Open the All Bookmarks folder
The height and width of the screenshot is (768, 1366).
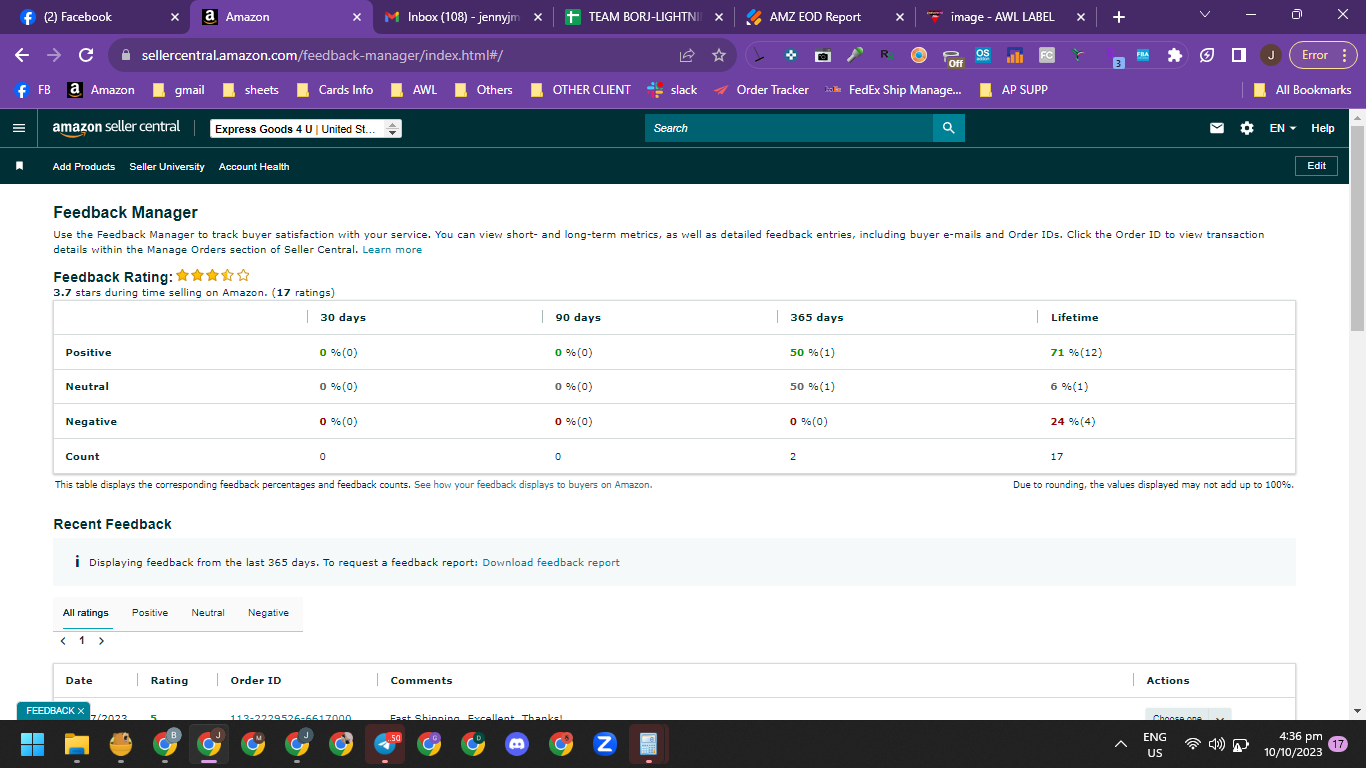point(1302,90)
